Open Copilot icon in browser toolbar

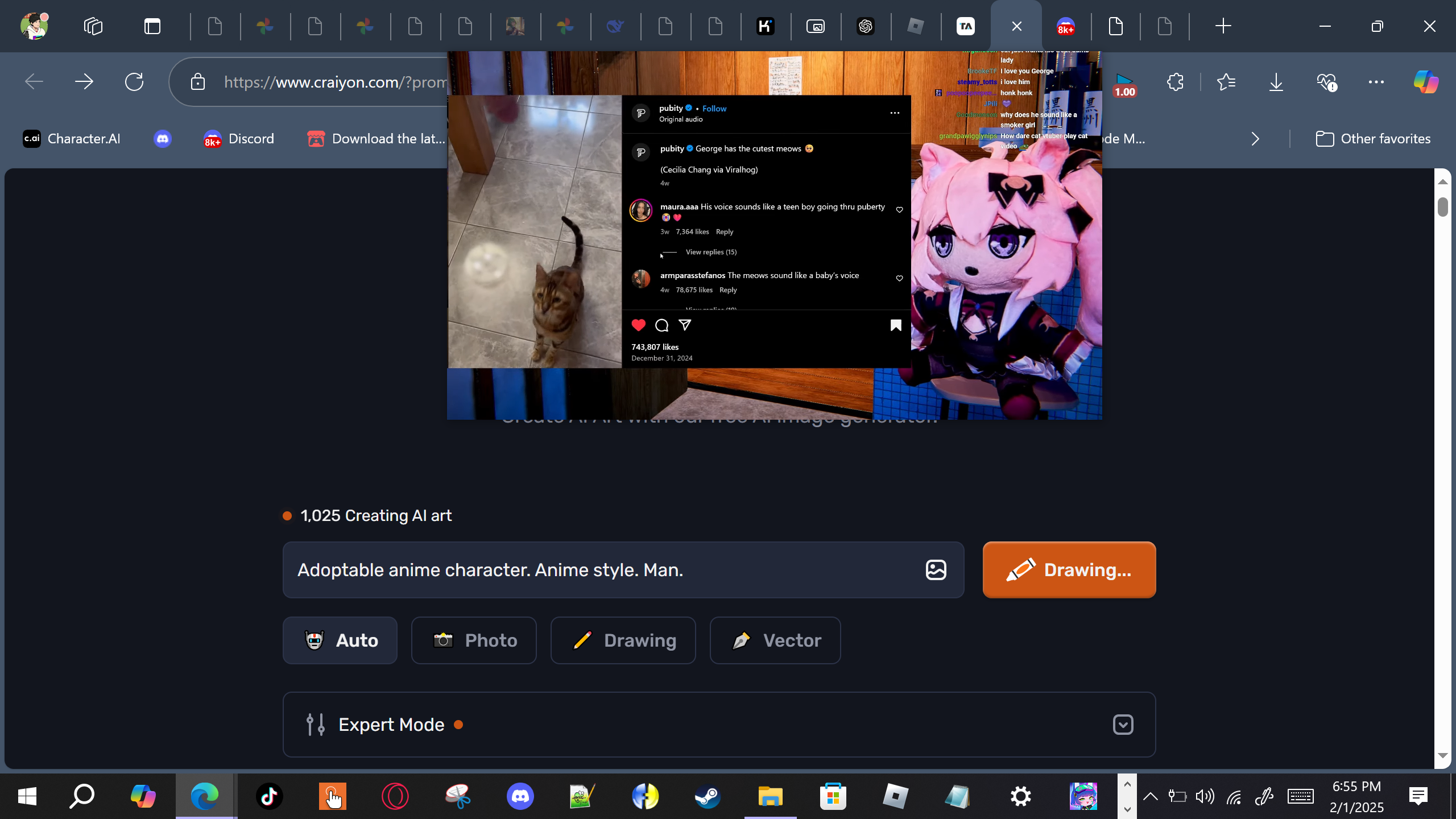pyautogui.click(x=1425, y=82)
